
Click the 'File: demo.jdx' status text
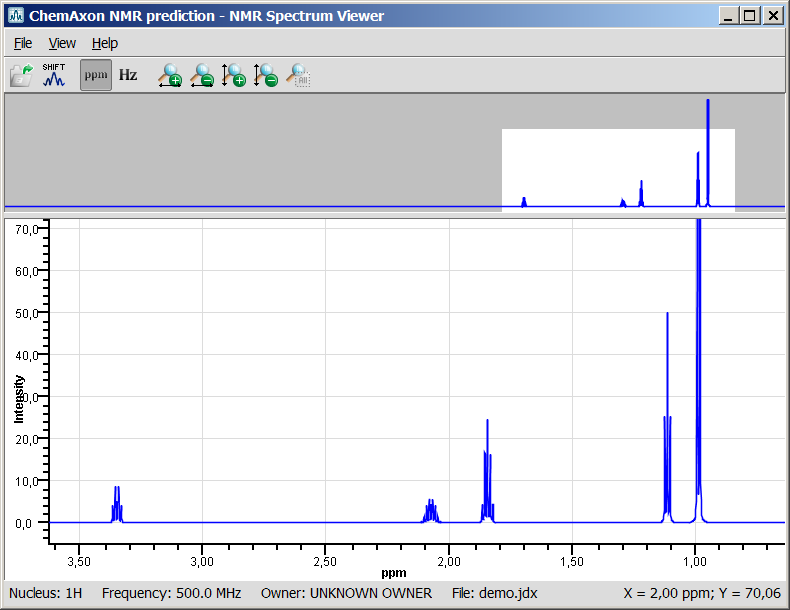coord(494,593)
